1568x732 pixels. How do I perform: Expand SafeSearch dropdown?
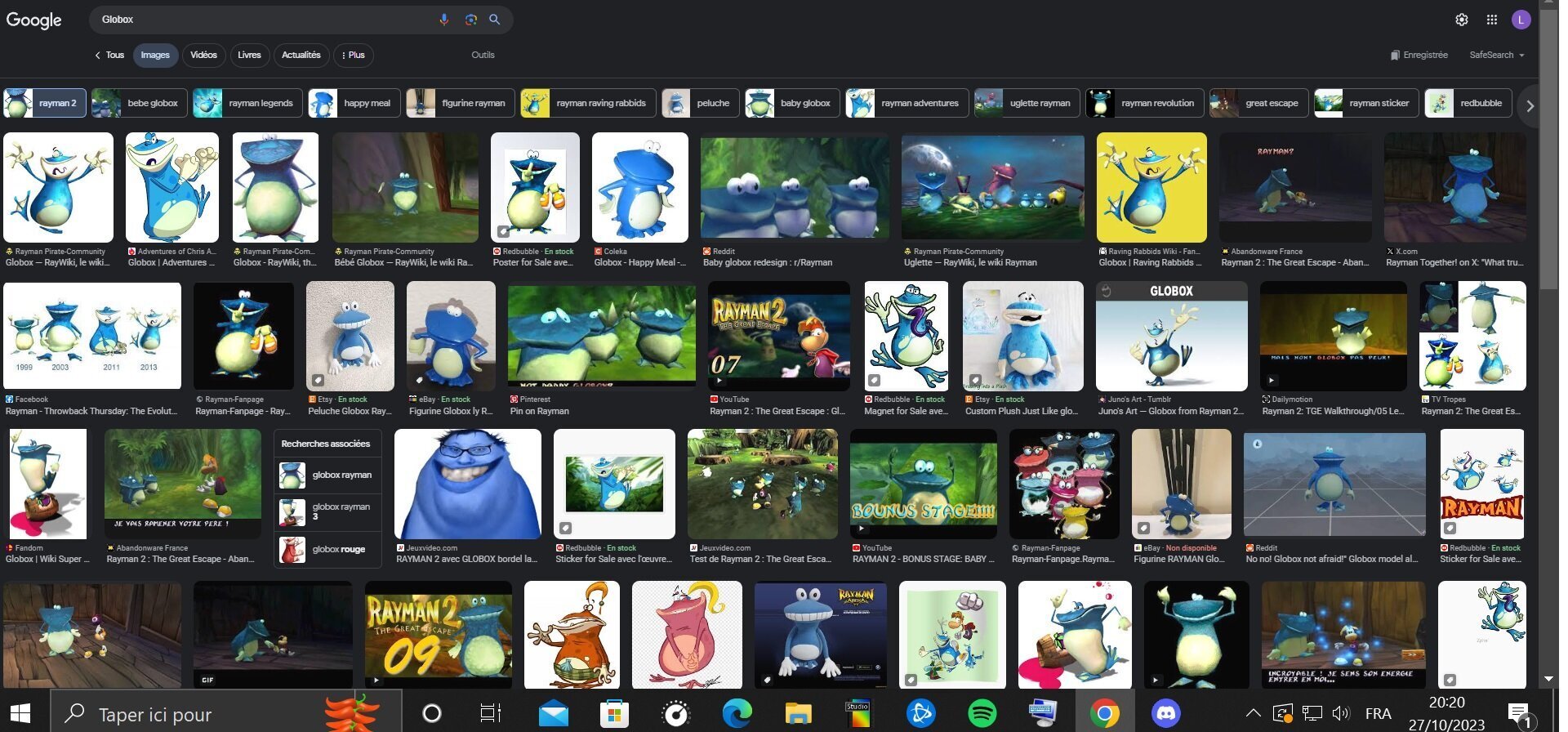point(1497,55)
